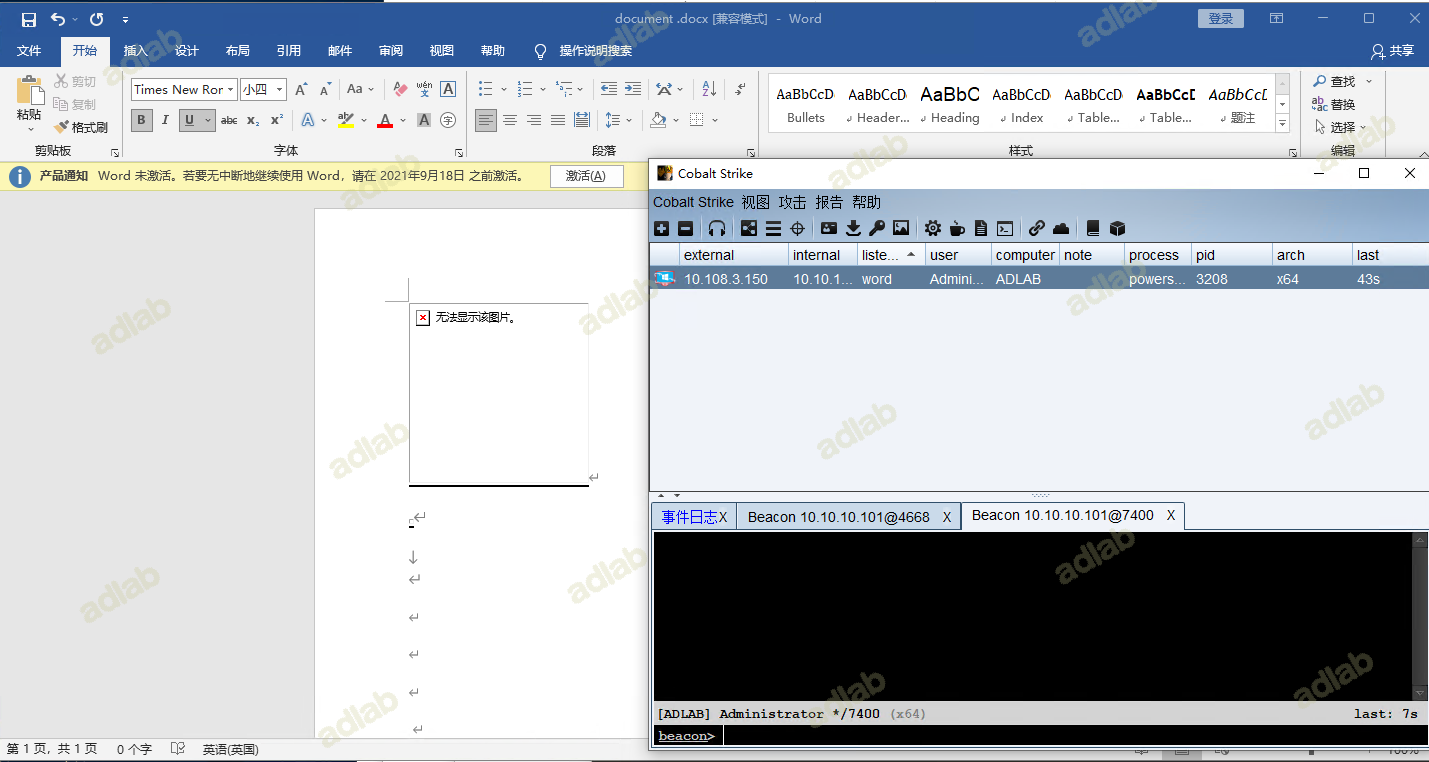The image size is (1429, 762).
Task: Toggle strikethrough formatting
Action: pos(229,120)
